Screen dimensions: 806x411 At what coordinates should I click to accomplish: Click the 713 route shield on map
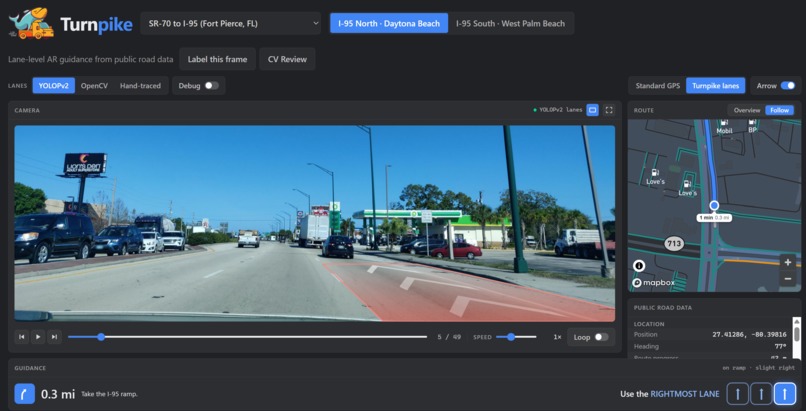tap(673, 242)
